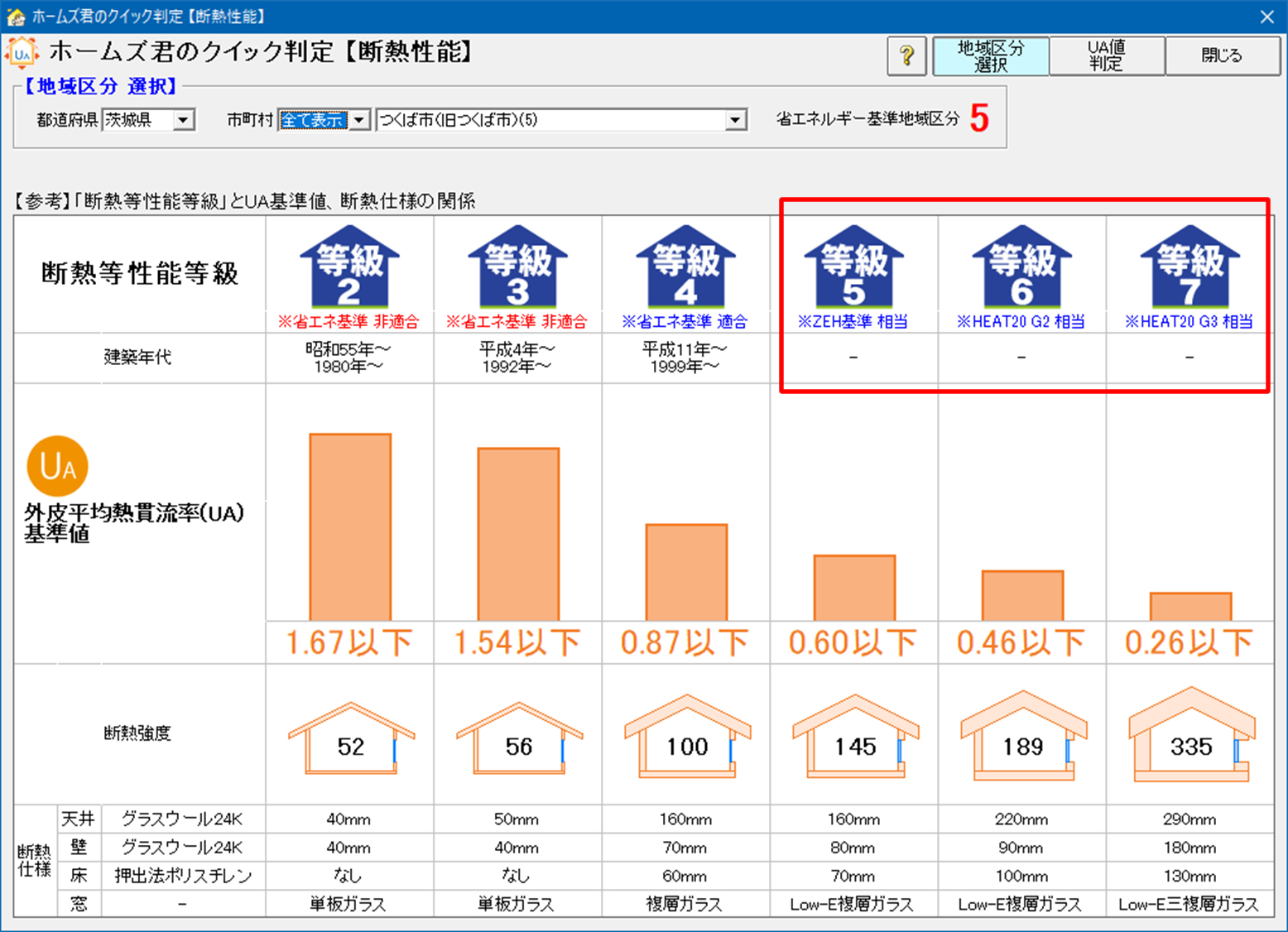Close the ホームズ君 quick judgment window
1288x932 pixels.
1267,16
